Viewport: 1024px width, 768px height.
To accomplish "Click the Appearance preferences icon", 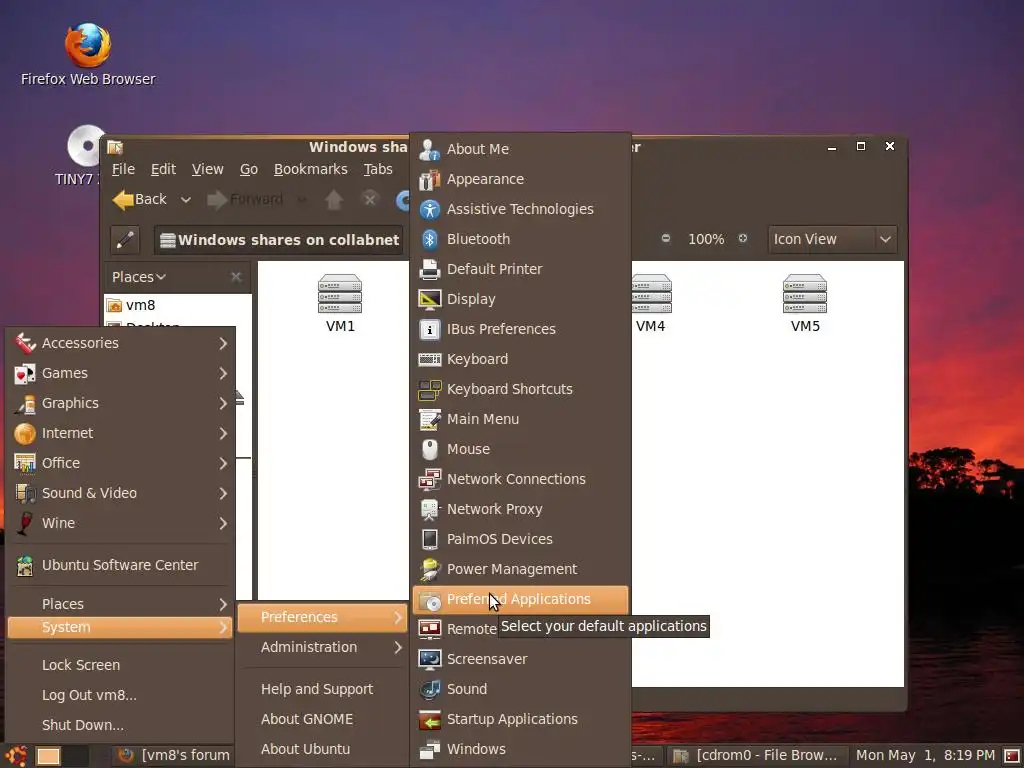I will click(429, 180).
